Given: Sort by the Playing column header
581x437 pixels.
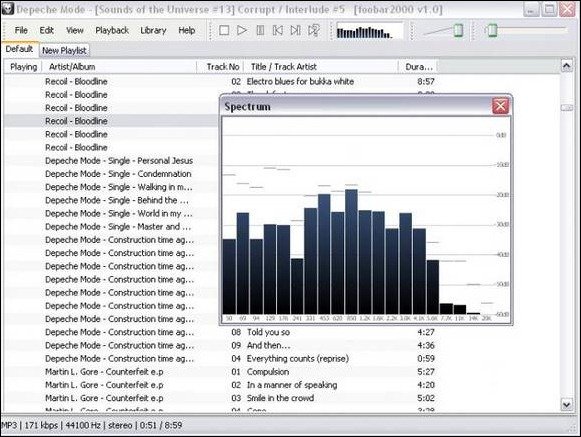Looking at the screenshot, I should coord(23,67).
